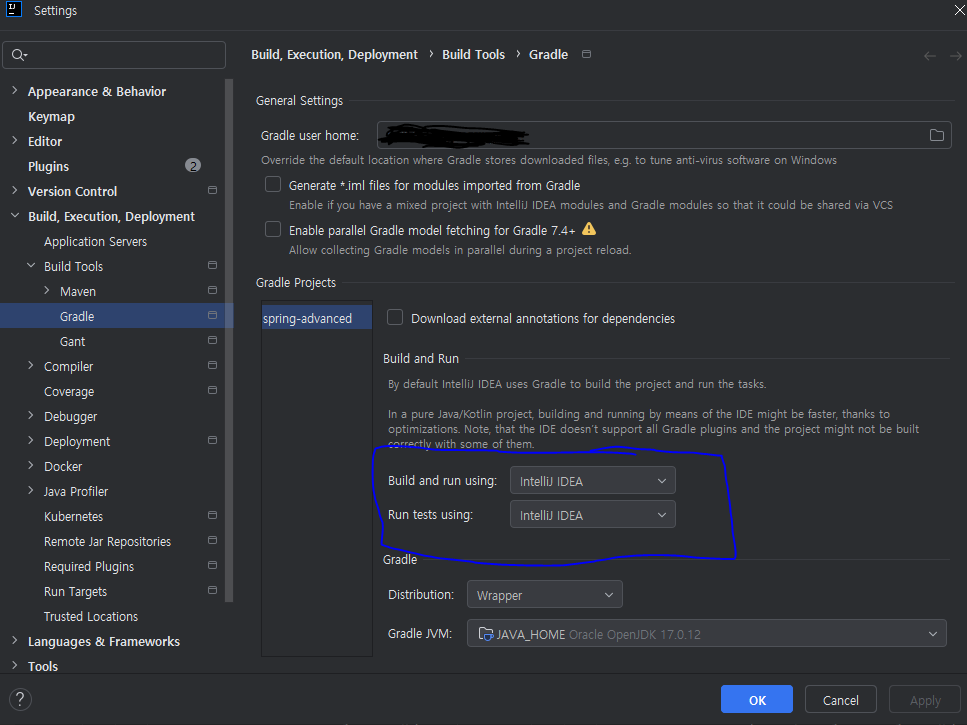Click the project icon next to Kubernetes
Image resolution: width=967 pixels, height=725 pixels.
click(x=212, y=515)
